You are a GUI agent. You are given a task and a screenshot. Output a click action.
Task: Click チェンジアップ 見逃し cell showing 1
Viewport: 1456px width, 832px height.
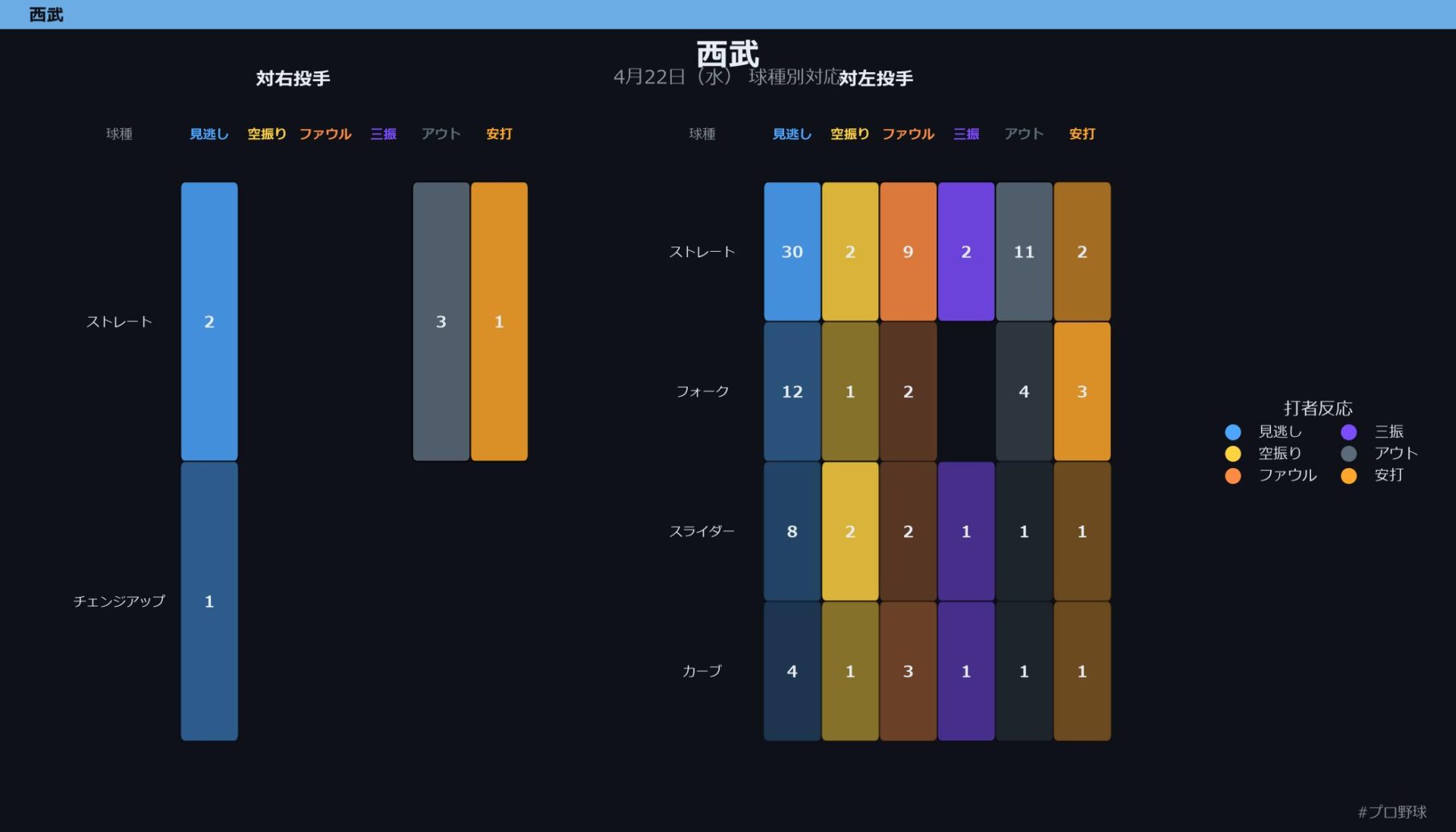click(209, 601)
